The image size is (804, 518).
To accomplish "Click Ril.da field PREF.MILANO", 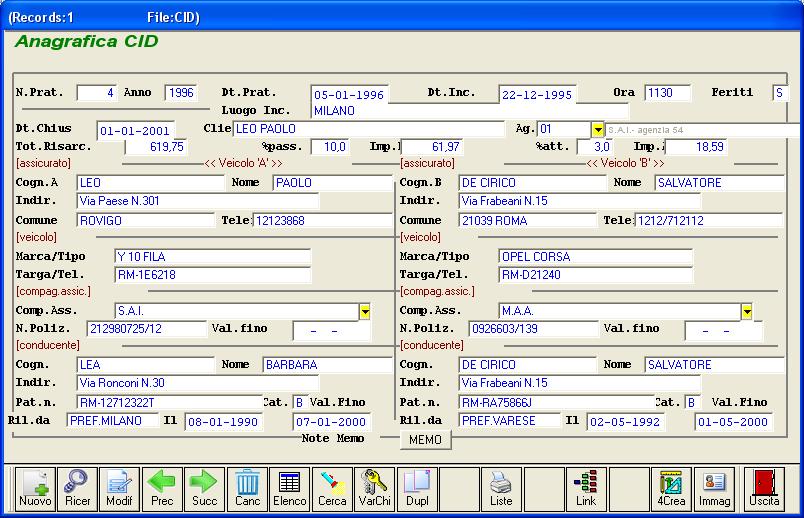I will click(x=113, y=421).
